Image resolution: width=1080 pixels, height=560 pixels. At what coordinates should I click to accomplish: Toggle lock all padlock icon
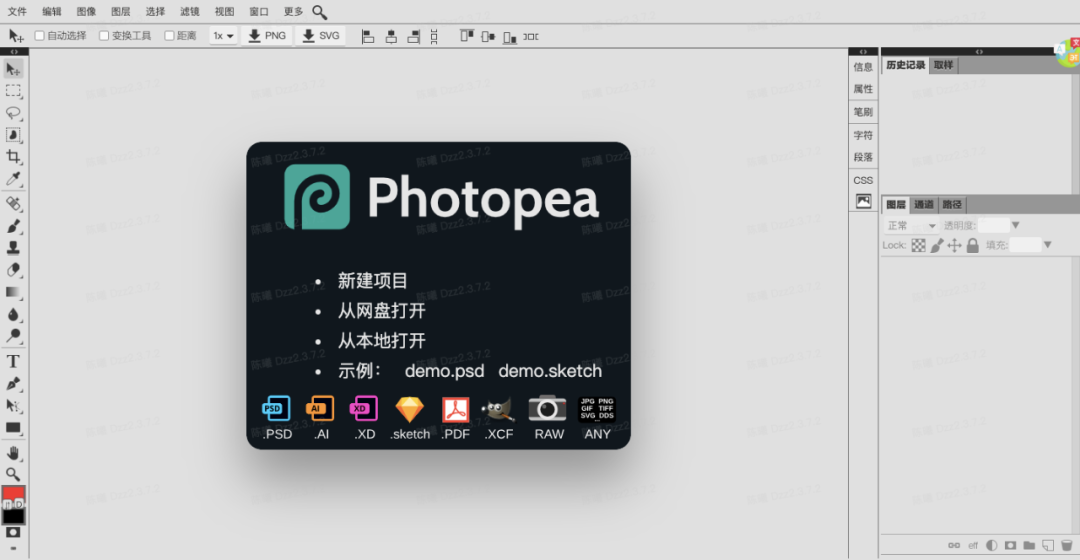[x=973, y=245]
